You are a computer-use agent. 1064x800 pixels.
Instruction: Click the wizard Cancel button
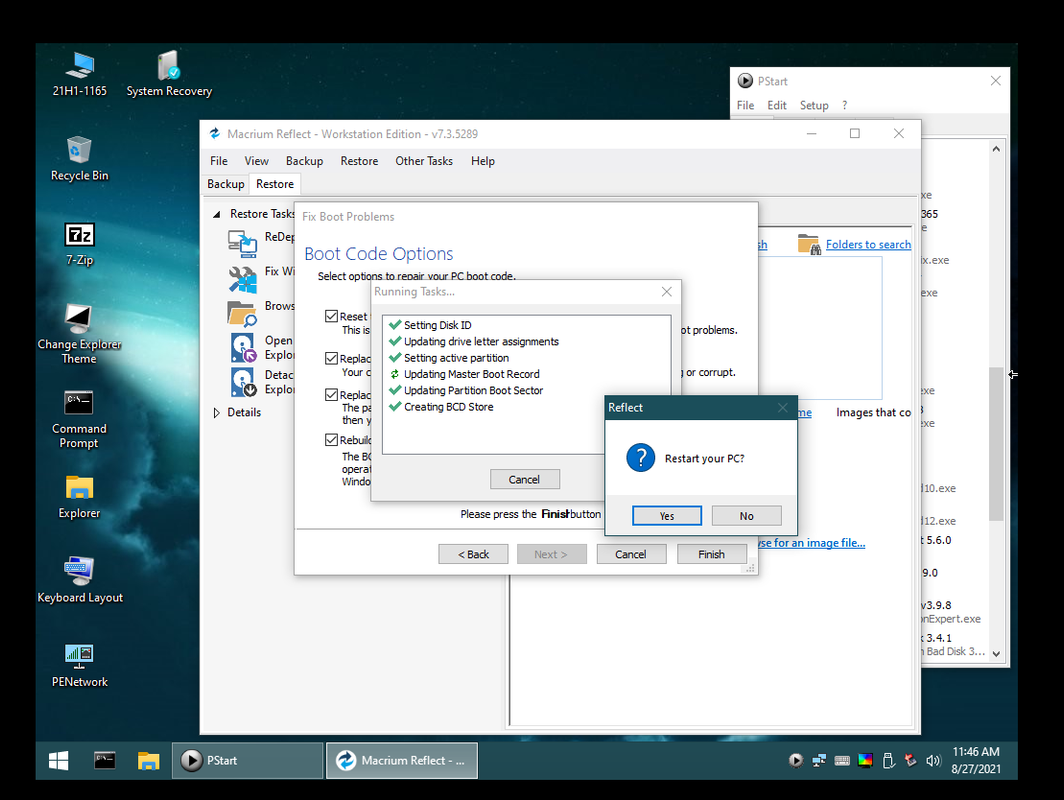tap(630, 554)
